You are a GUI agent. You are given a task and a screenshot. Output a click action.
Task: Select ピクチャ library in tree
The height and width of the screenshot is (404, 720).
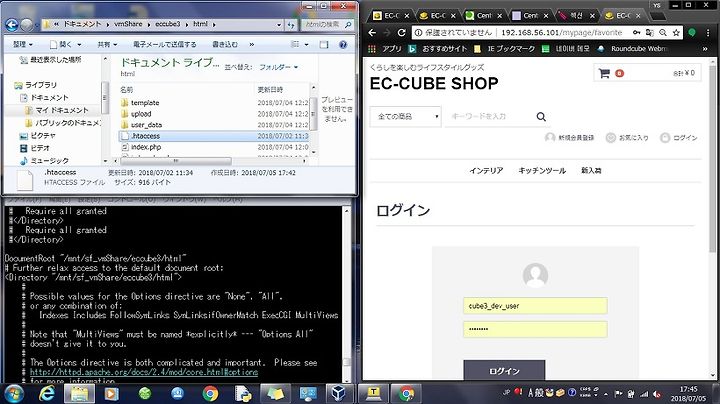coord(38,135)
